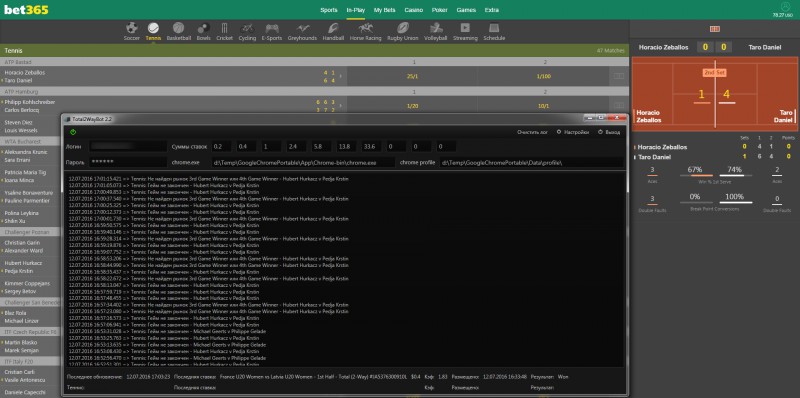Expand markets arrow for Kohlschreiber v Berlocq
The width and height of the screenshot is (800, 398).
tap(341, 106)
